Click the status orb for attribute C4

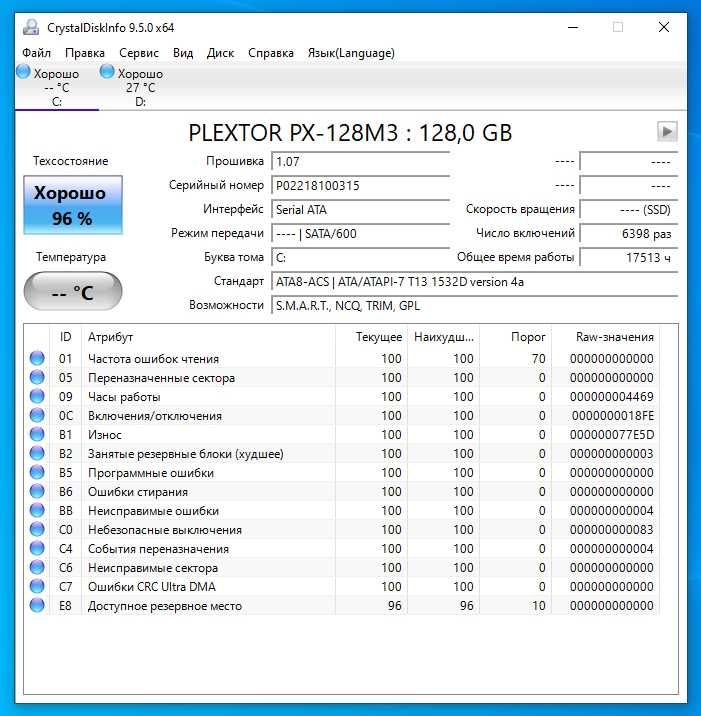[37, 548]
